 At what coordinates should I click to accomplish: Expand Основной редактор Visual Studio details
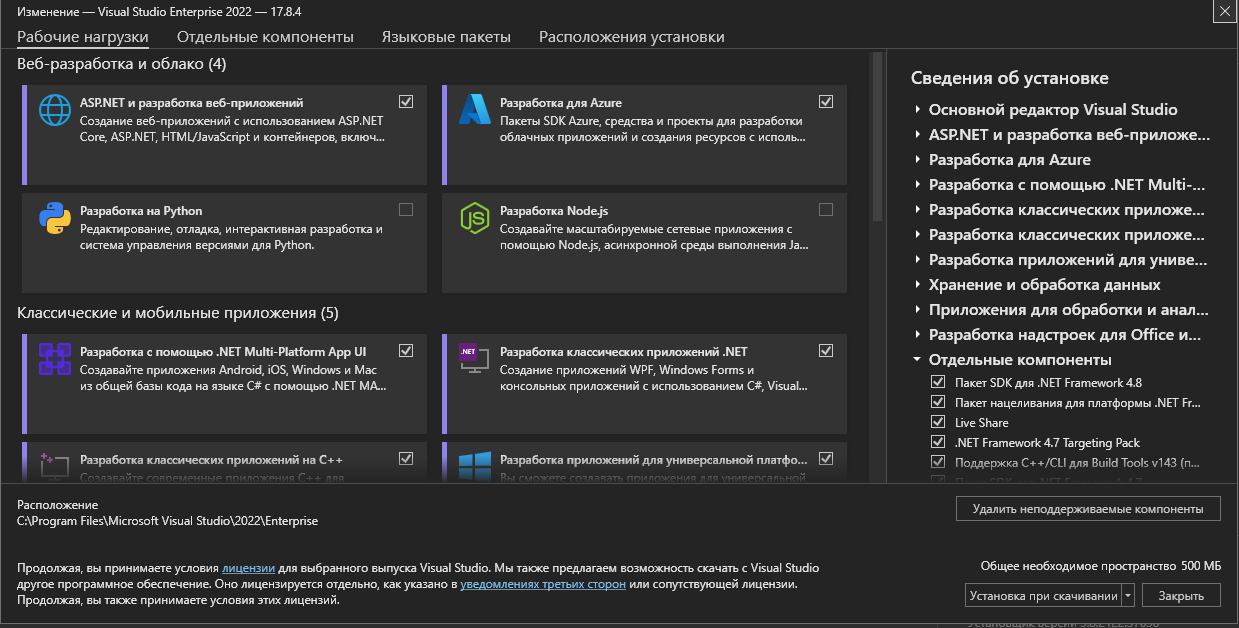[917, 110]
